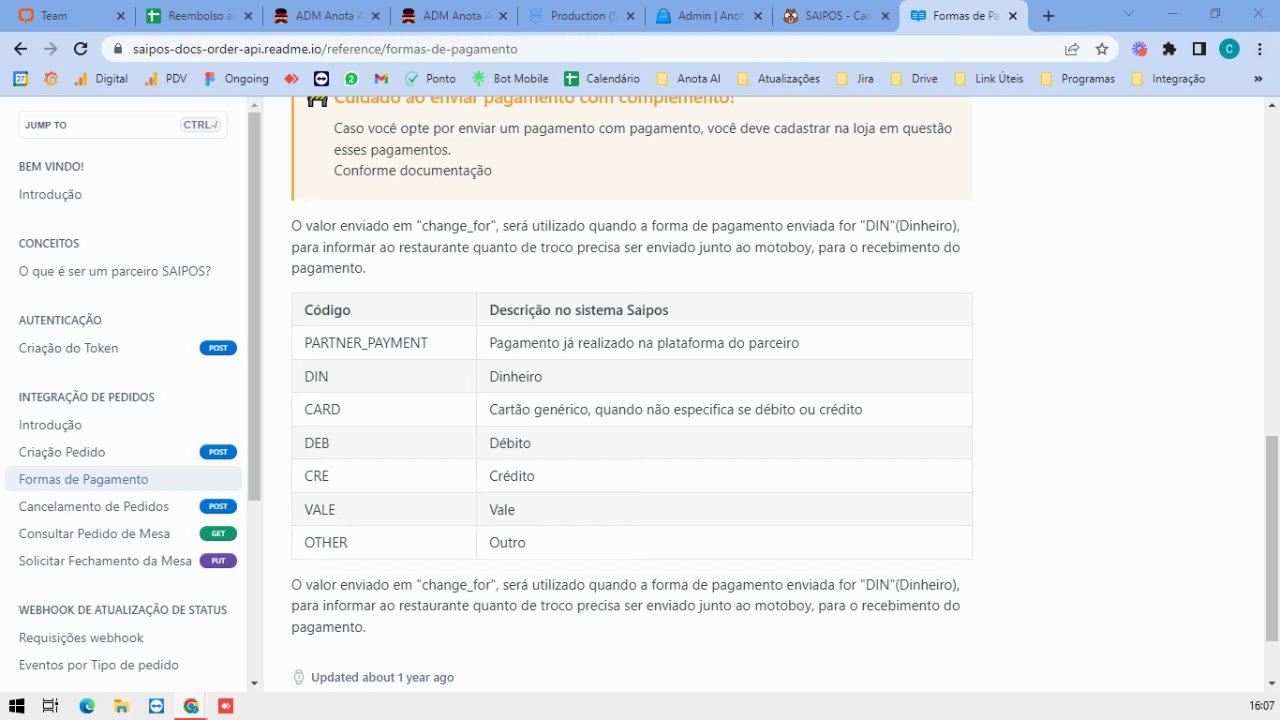Viewport: 1280px width, 720px height.
Task: Expand the Atualizações bookmark folder
Action: pos(777,78)
